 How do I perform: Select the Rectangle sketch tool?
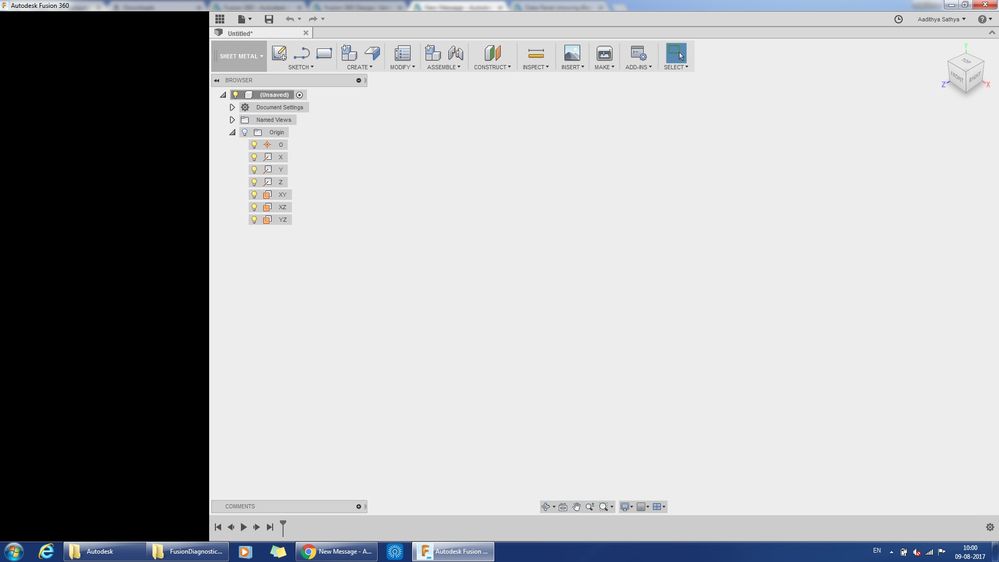[324, 53]
